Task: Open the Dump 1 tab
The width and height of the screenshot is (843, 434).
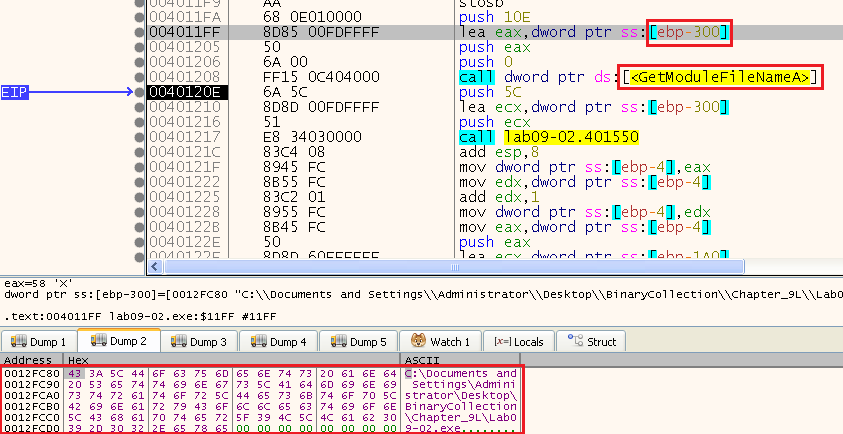Action: pos(36,341)
